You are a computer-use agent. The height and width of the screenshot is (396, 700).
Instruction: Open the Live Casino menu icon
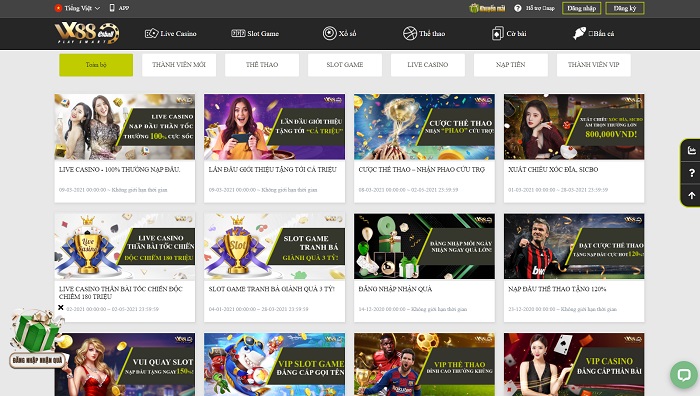coord(151,33)
